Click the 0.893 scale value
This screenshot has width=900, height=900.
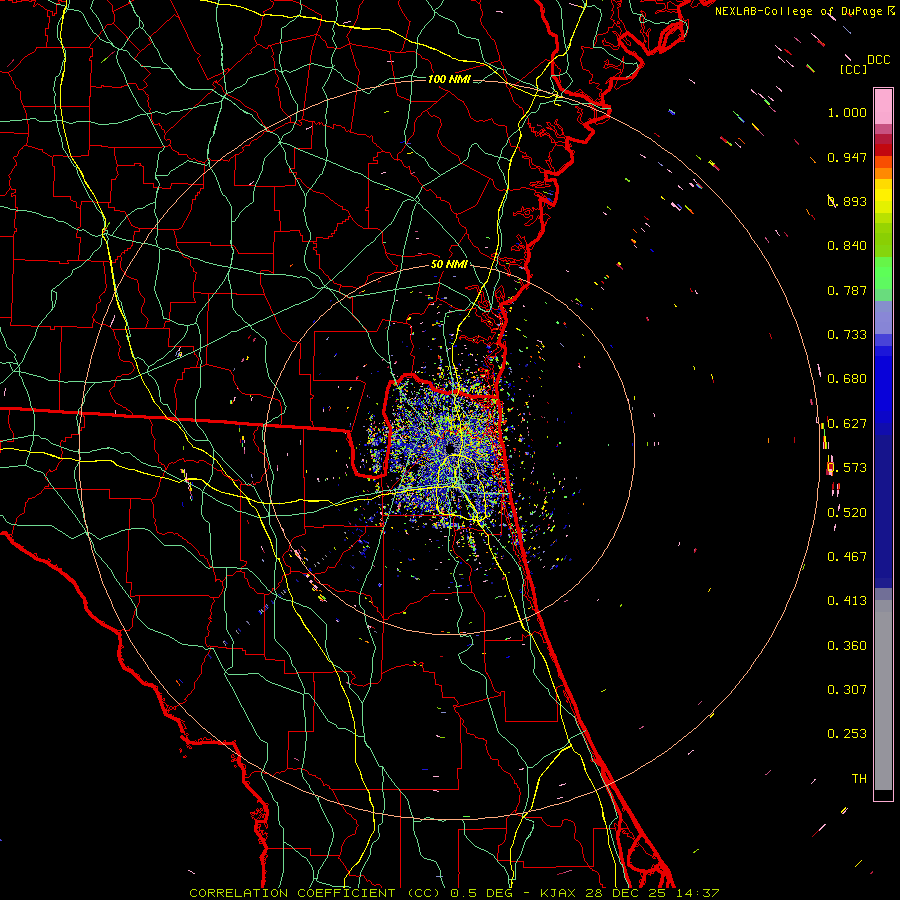point(847,201)
